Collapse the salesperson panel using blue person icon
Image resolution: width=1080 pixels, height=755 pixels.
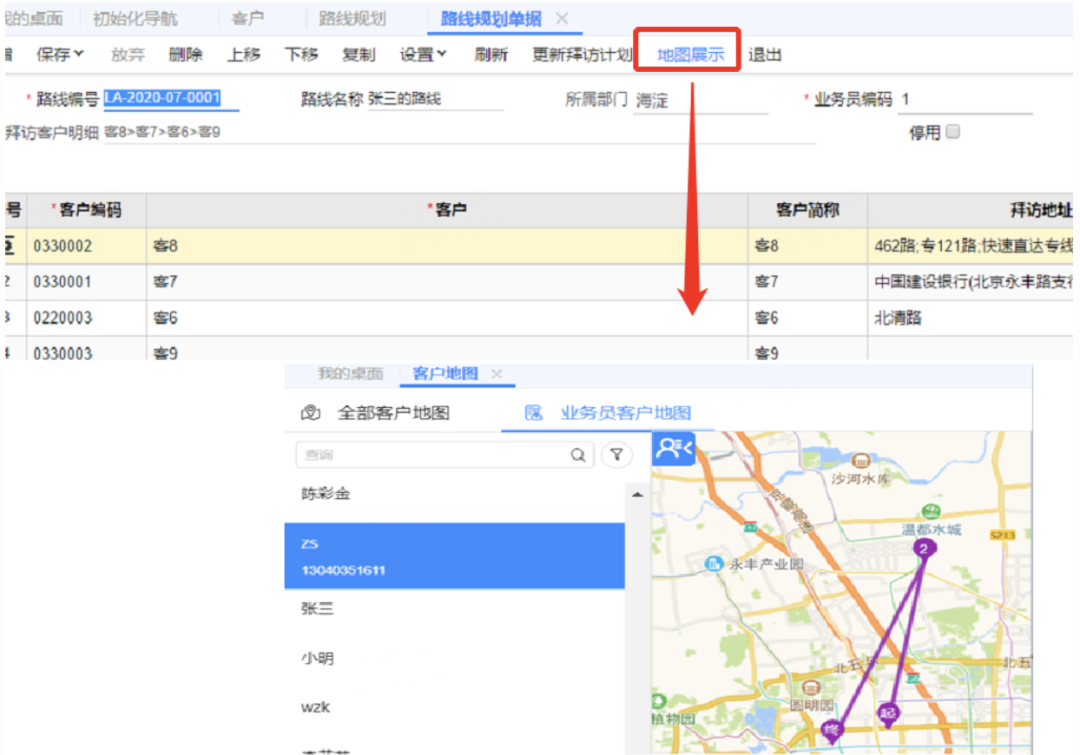[673, 449]
